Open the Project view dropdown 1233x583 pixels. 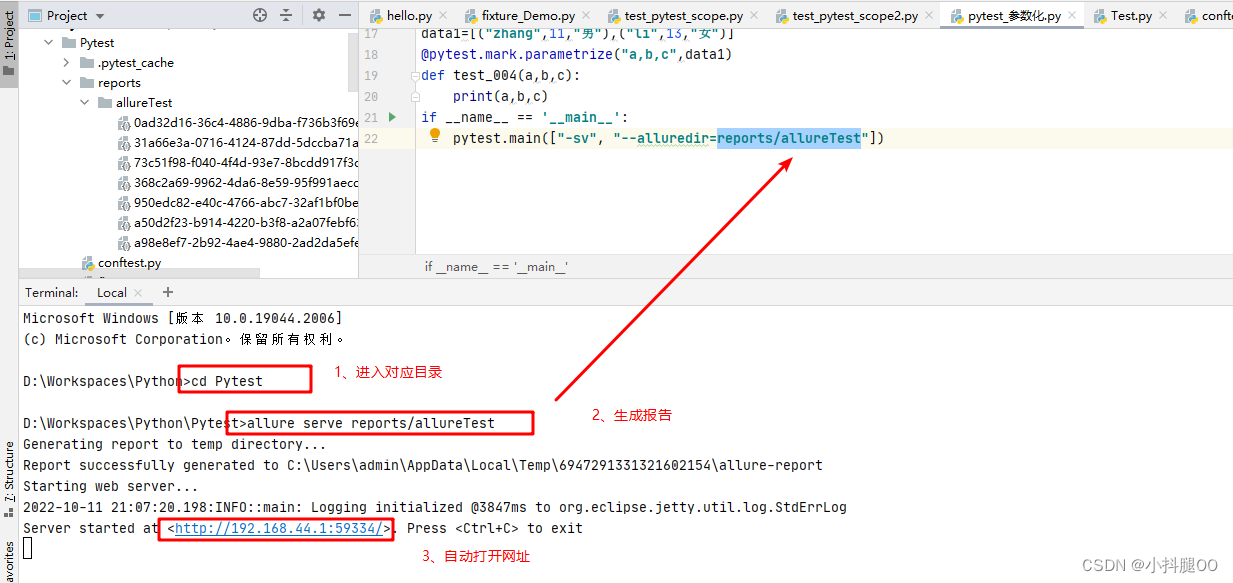pos(71,15)
